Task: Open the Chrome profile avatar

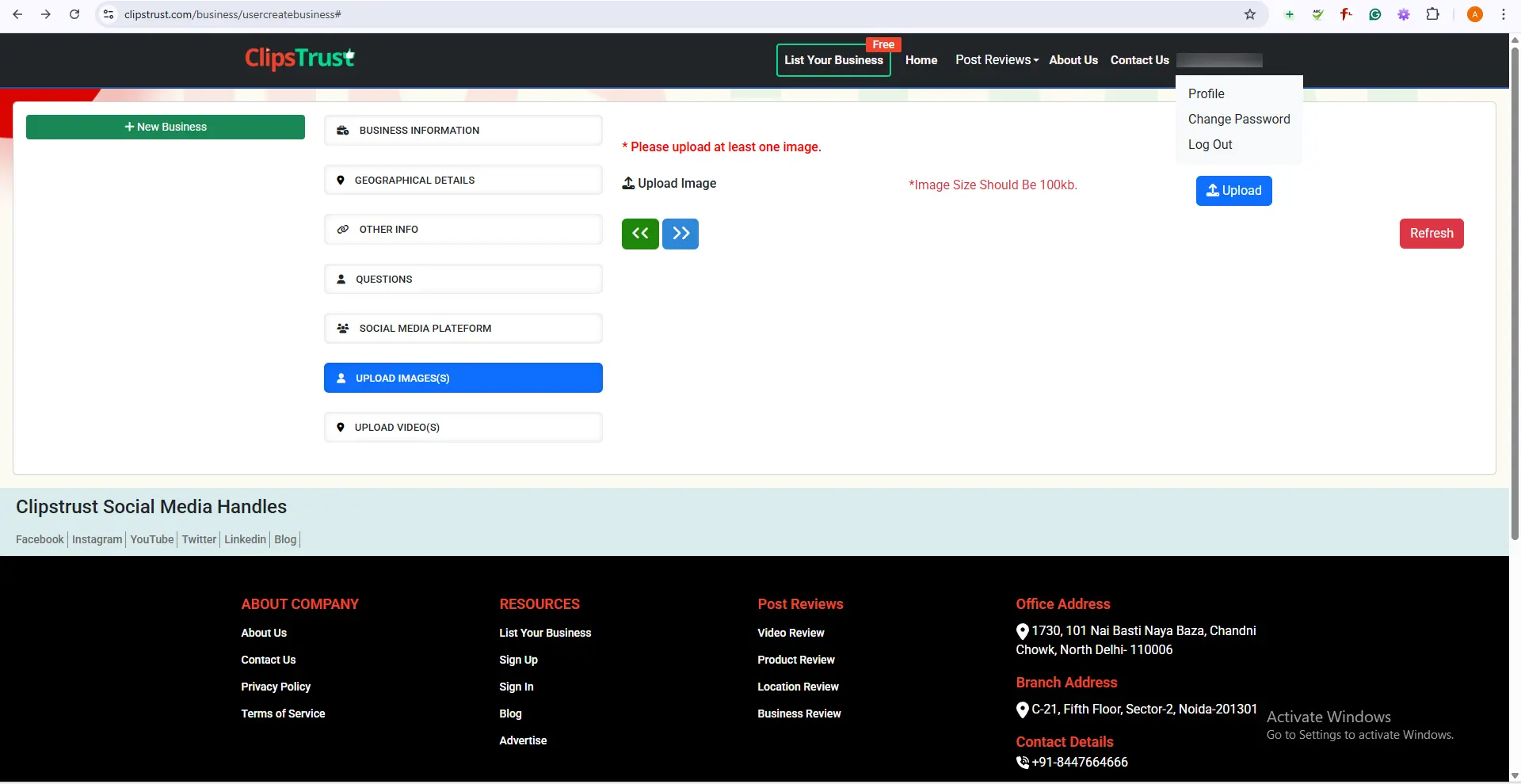Action: 1475,14
